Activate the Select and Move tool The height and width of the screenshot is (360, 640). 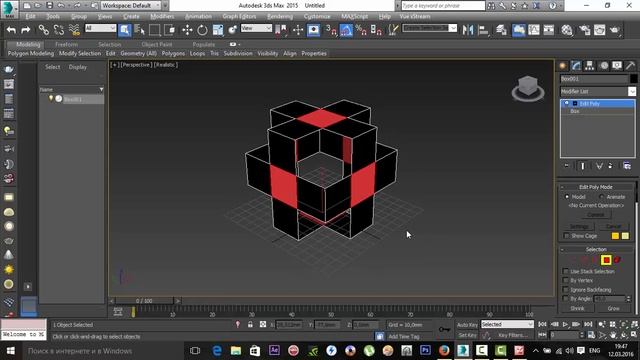coord(187,30)
